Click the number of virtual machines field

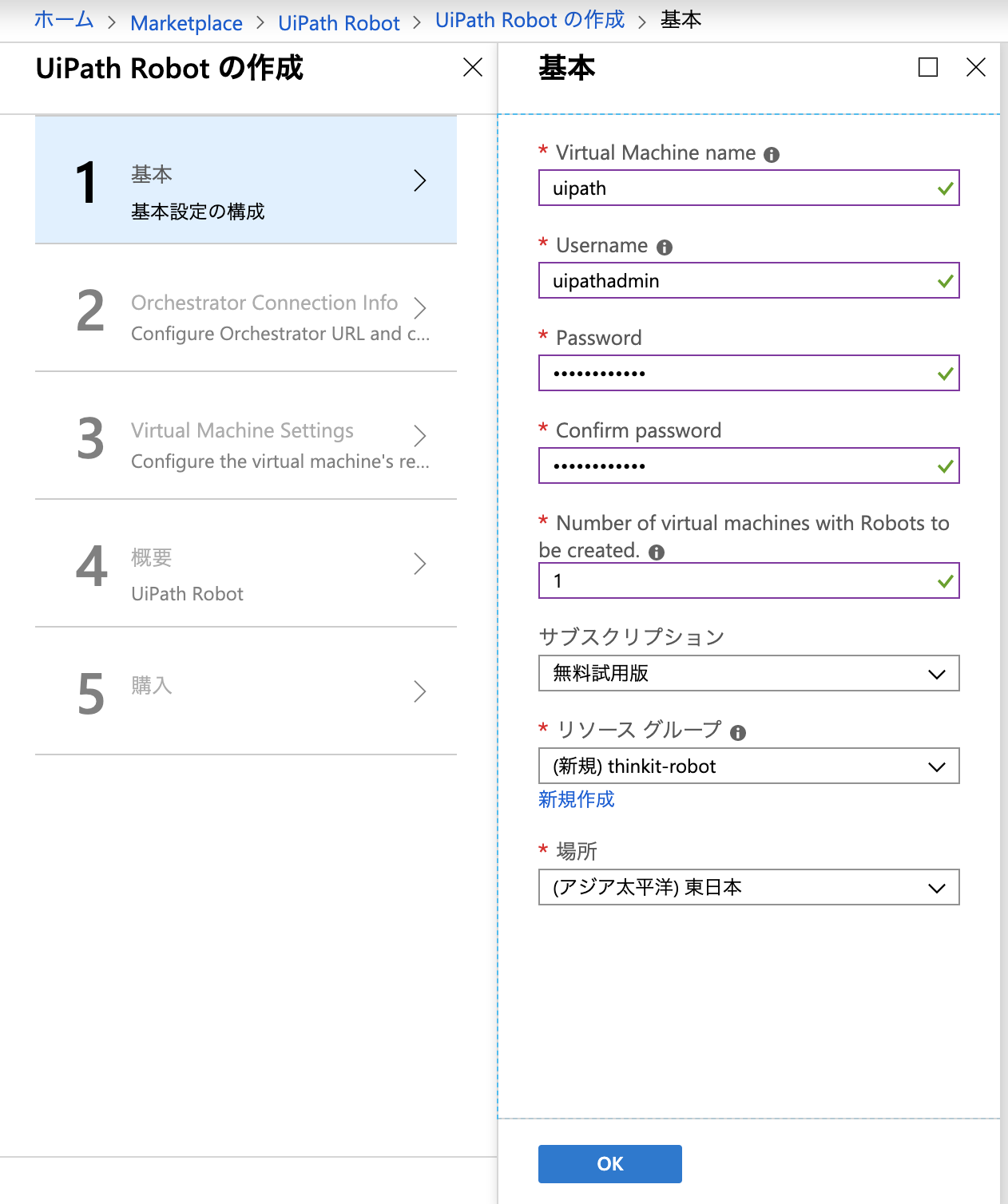tap(749, 580)
